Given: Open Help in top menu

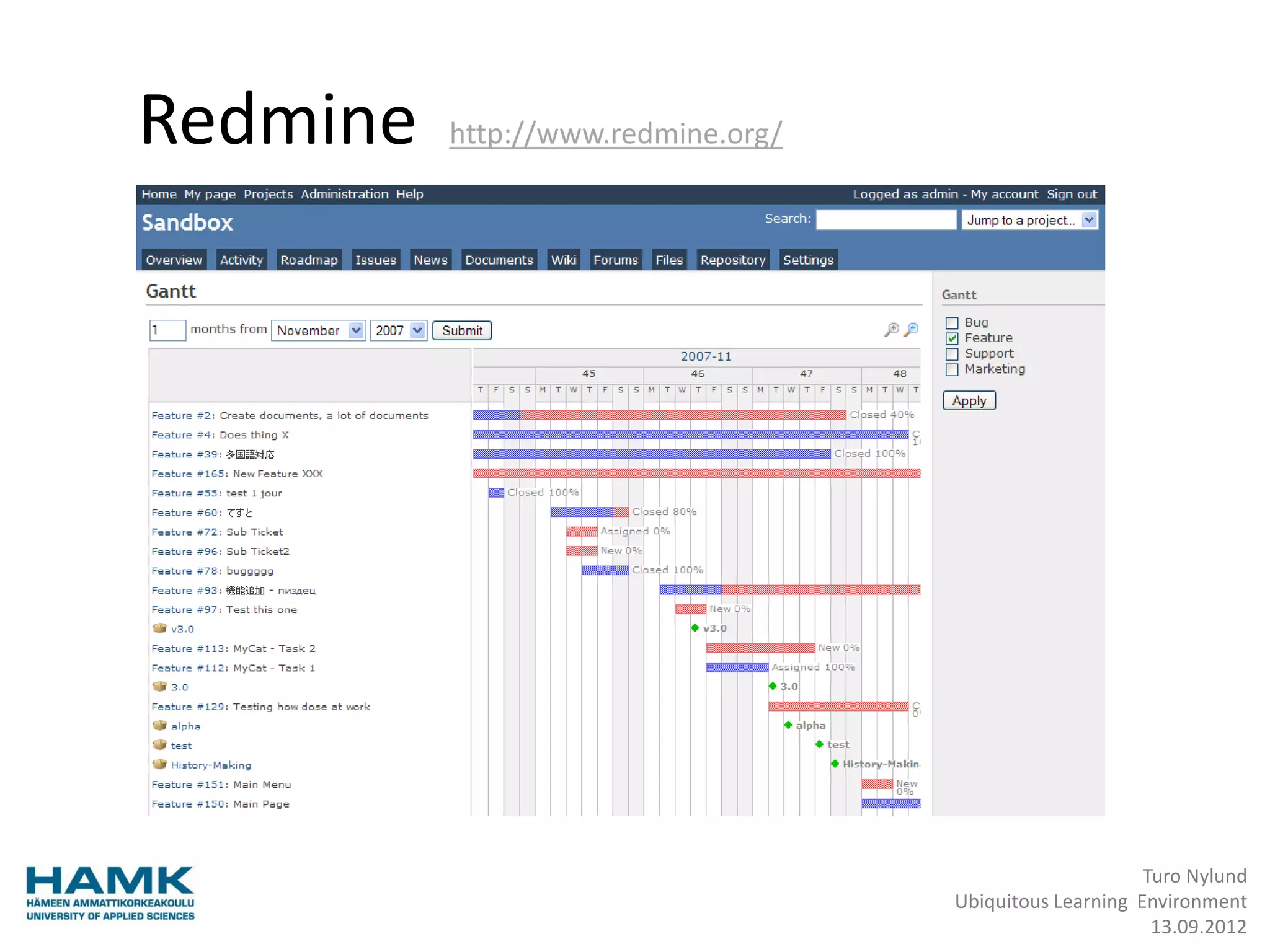Looking at the screenshot, I should [409, 194].
